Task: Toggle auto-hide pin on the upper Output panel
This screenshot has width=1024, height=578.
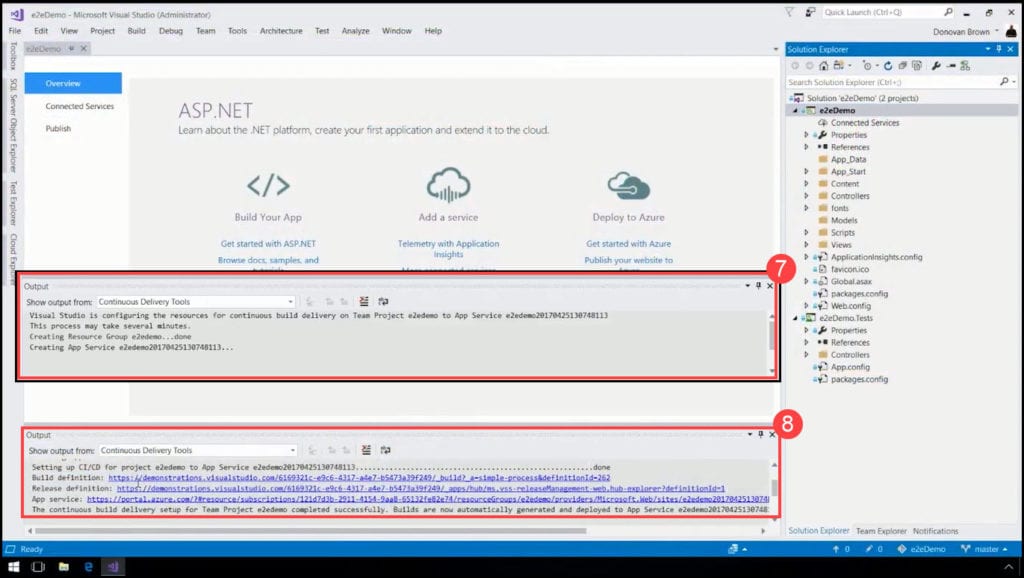Action: [758, 285]
